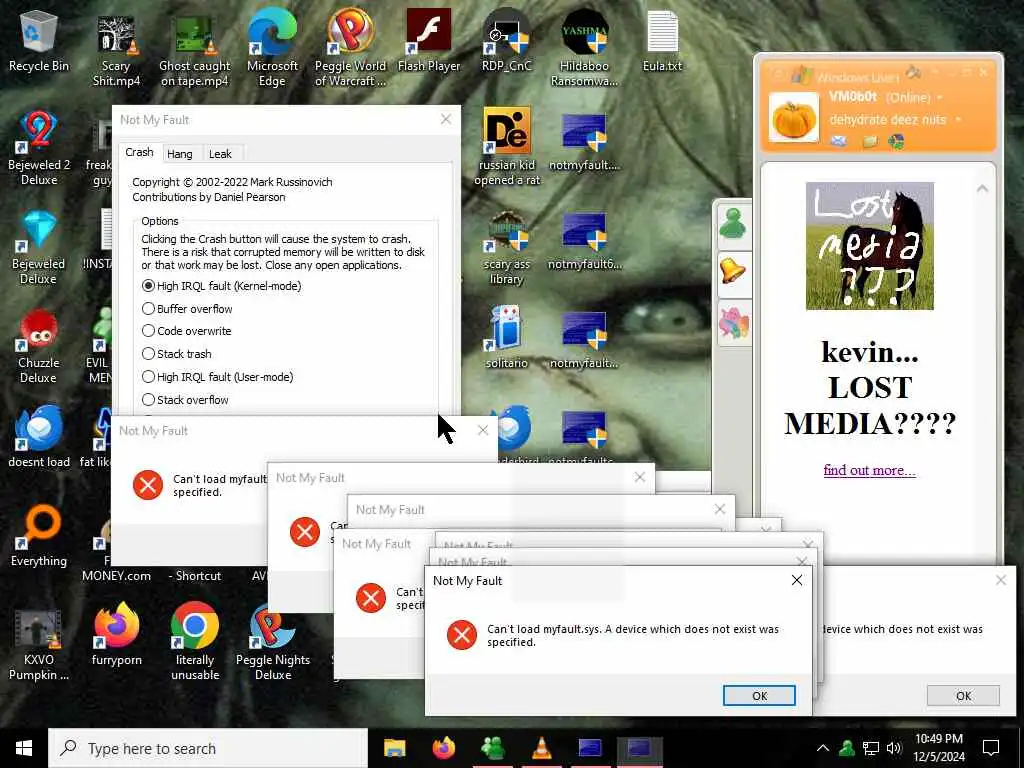The image size is (1024, 768).
Task: Open the RDP_CnC desktop shortcut
Action: pyautogui.click(x=507, y=40)
